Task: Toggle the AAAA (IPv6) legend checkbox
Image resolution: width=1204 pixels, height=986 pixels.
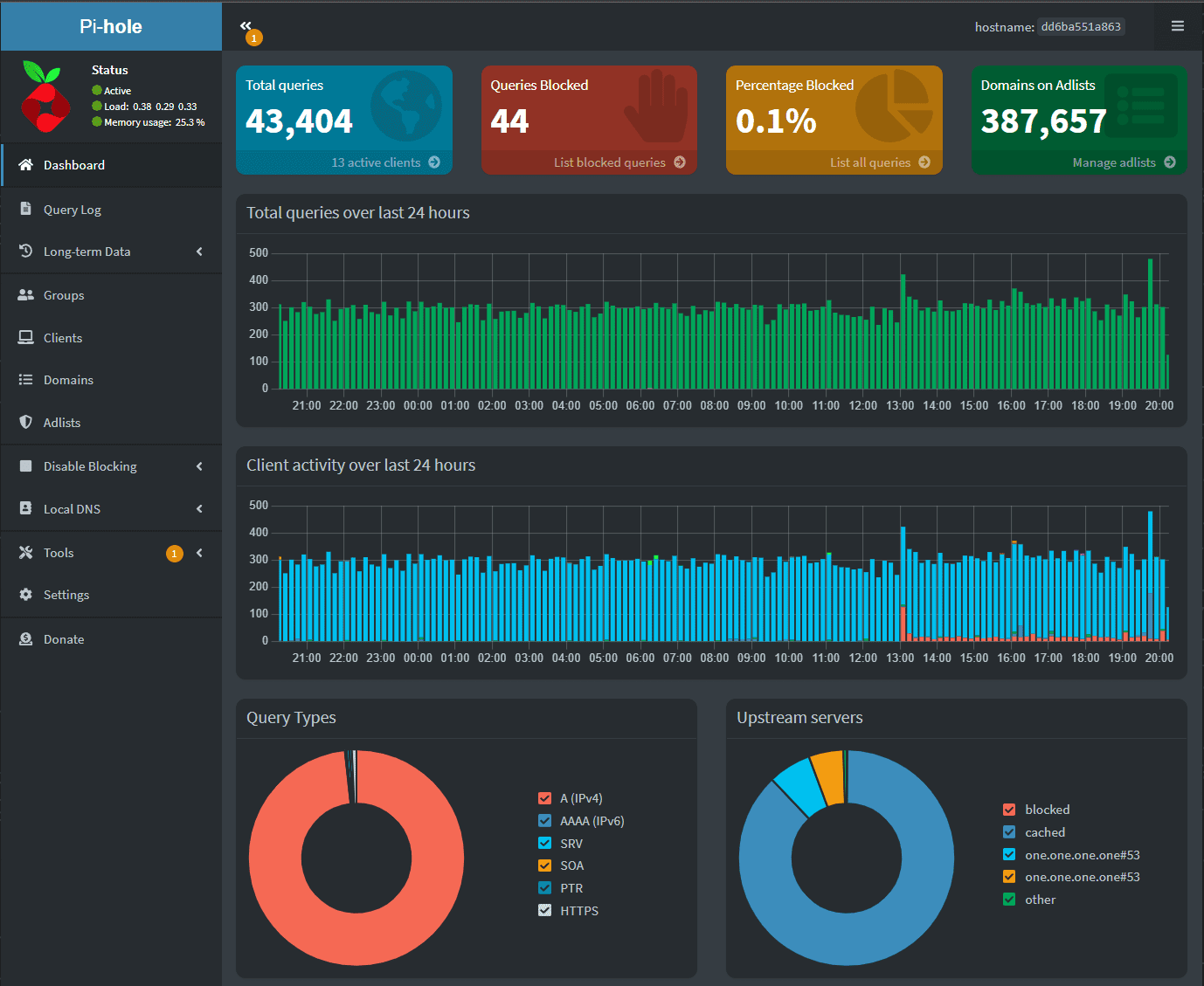Action: pyautogui.click(x=545, y=821)
